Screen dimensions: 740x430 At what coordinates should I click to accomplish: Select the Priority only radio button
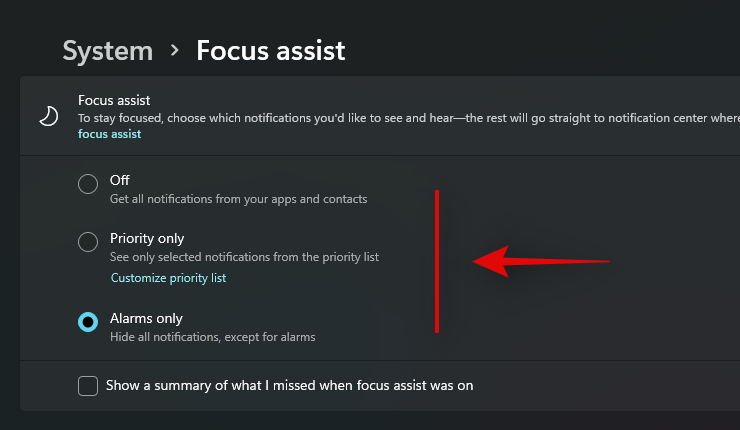tap(88, 242)
